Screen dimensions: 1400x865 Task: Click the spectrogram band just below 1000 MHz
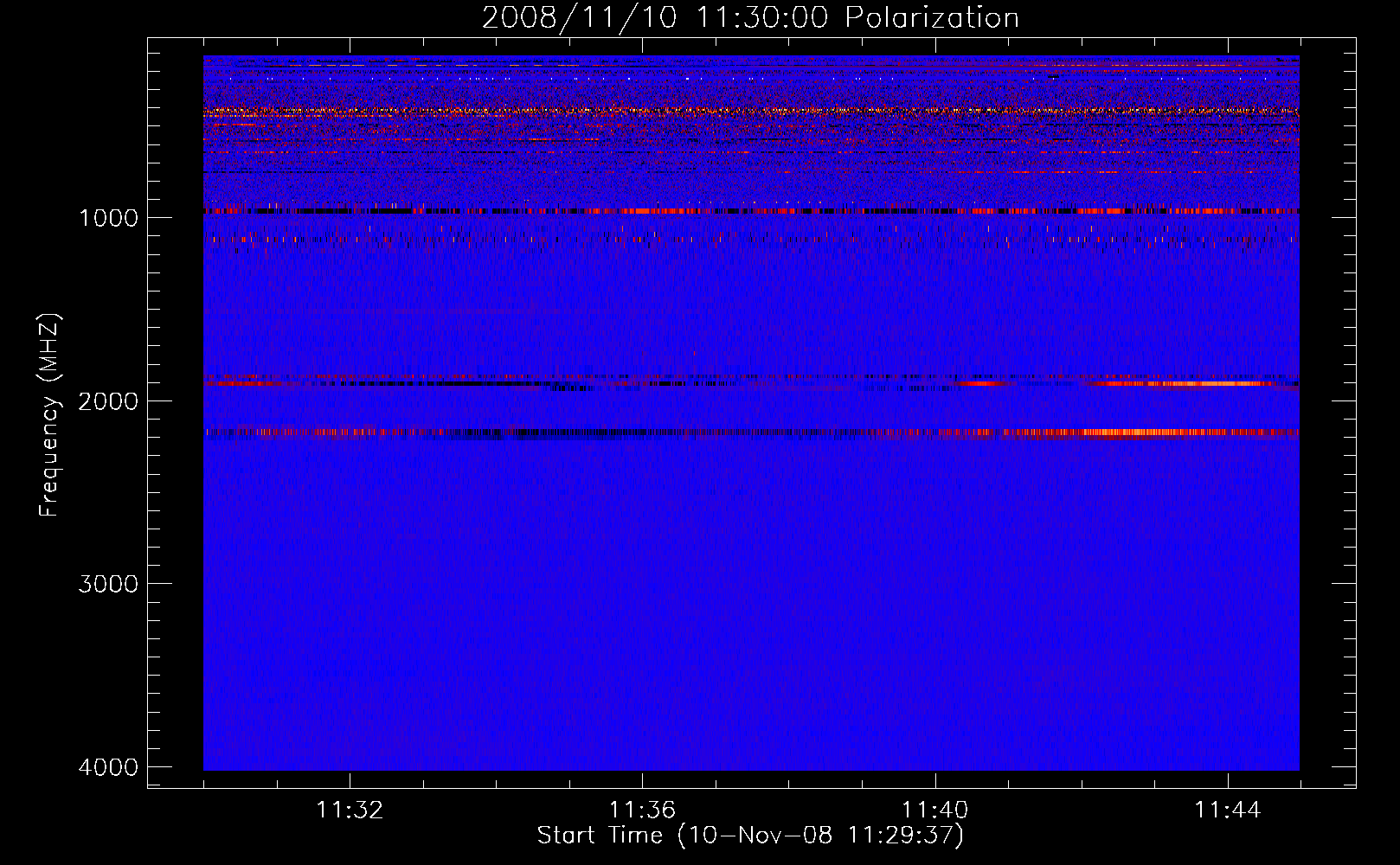(751, 211)
